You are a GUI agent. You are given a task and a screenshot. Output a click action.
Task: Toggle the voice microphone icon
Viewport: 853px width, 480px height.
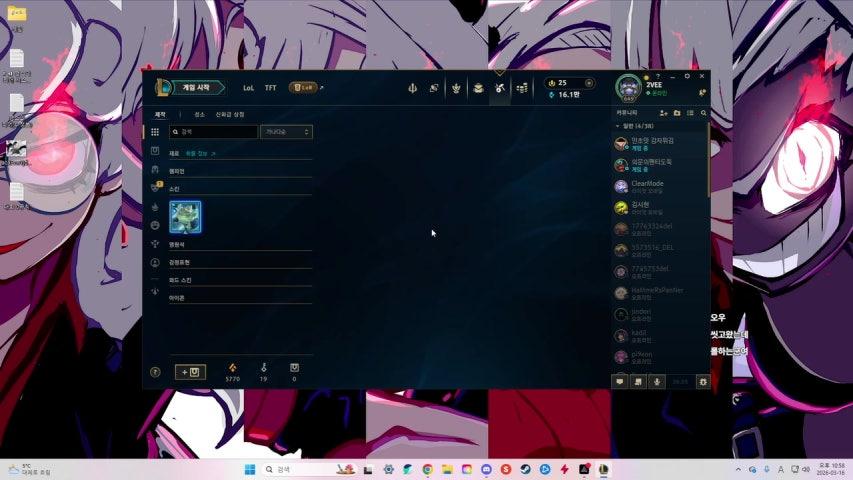657,382
